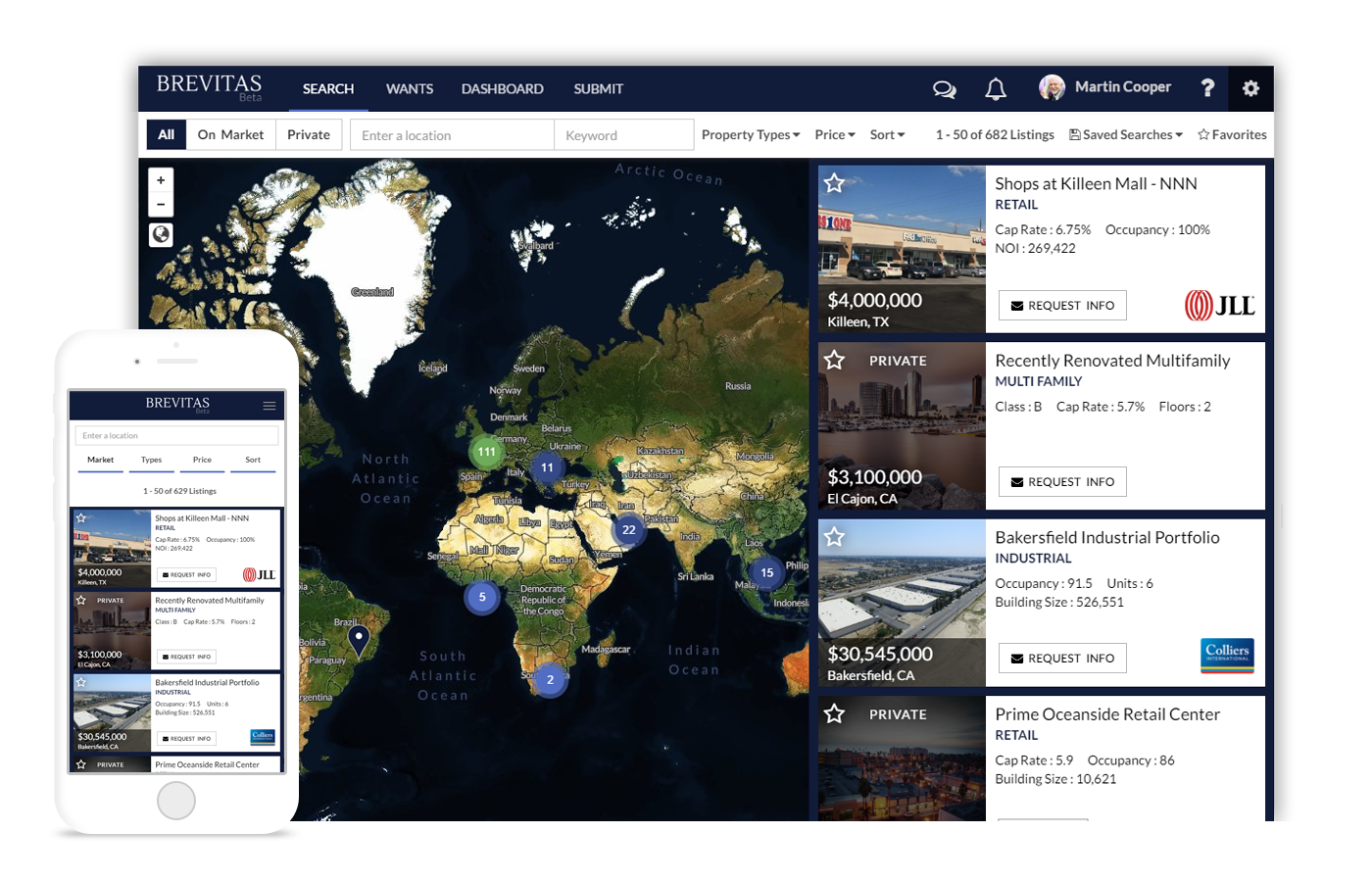The width and height of the screenshot is (1372, 882).
Task: Select the On Market filter
Action: click(230, 134)
